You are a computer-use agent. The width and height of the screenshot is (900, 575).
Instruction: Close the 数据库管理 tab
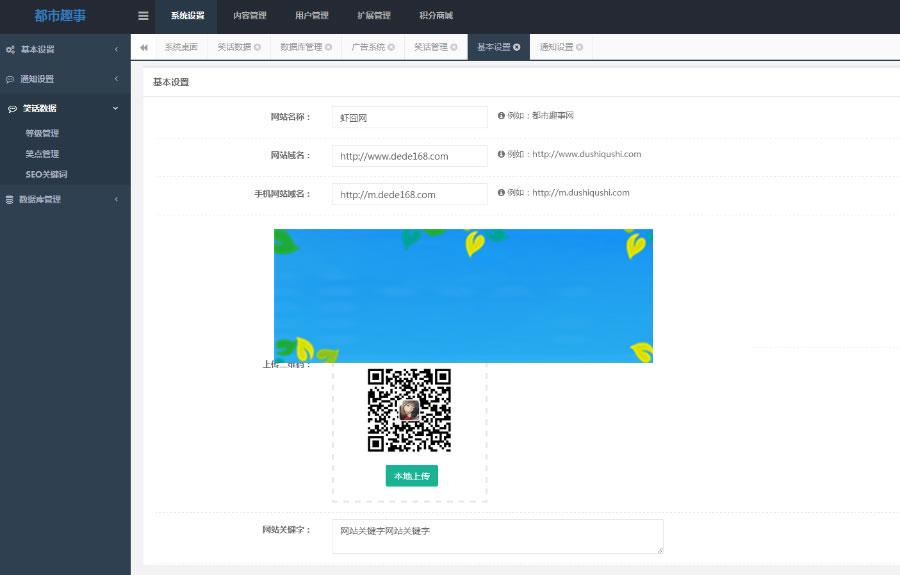pos(328,47)
